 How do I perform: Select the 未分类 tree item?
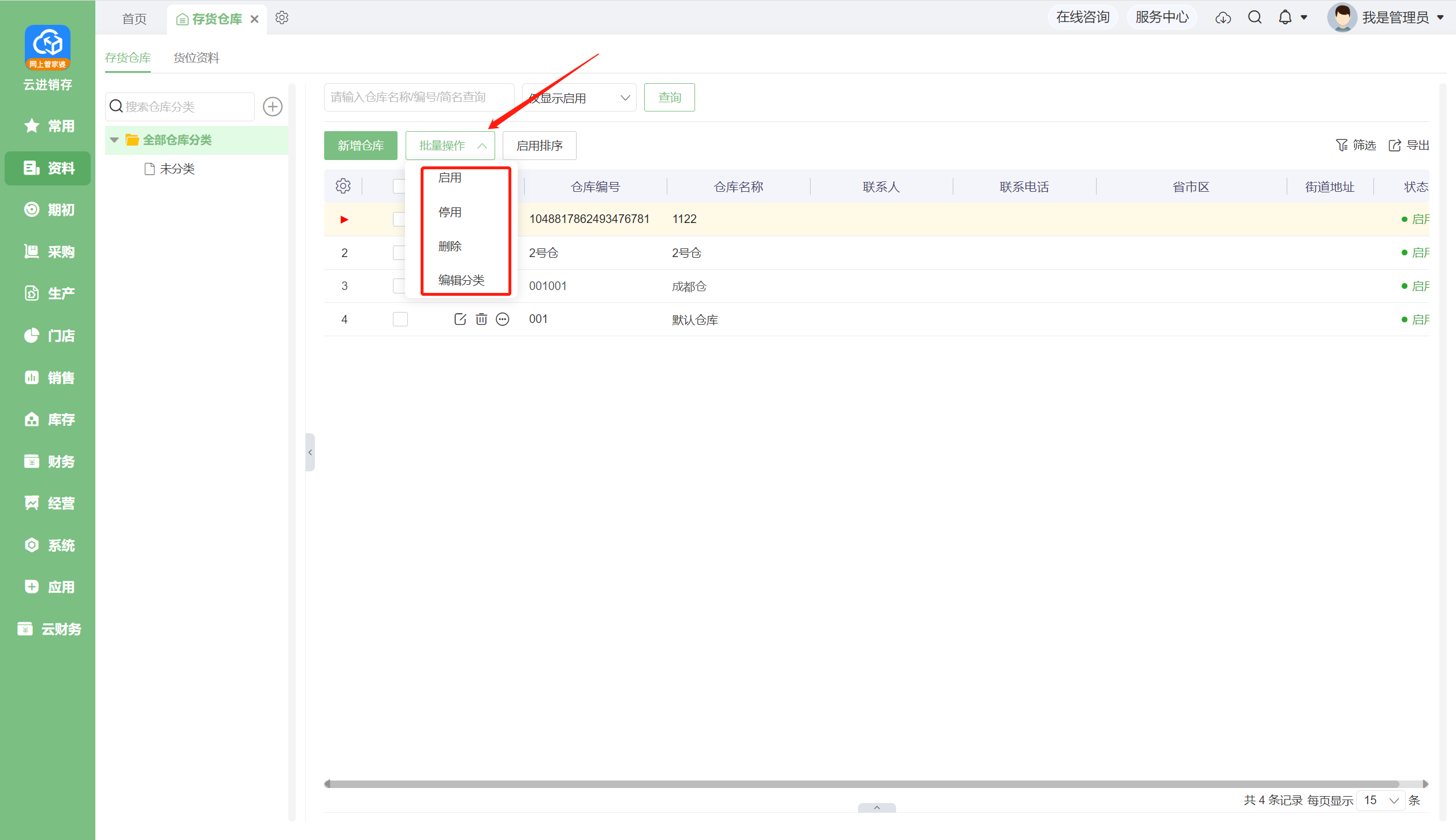(177, 169)
